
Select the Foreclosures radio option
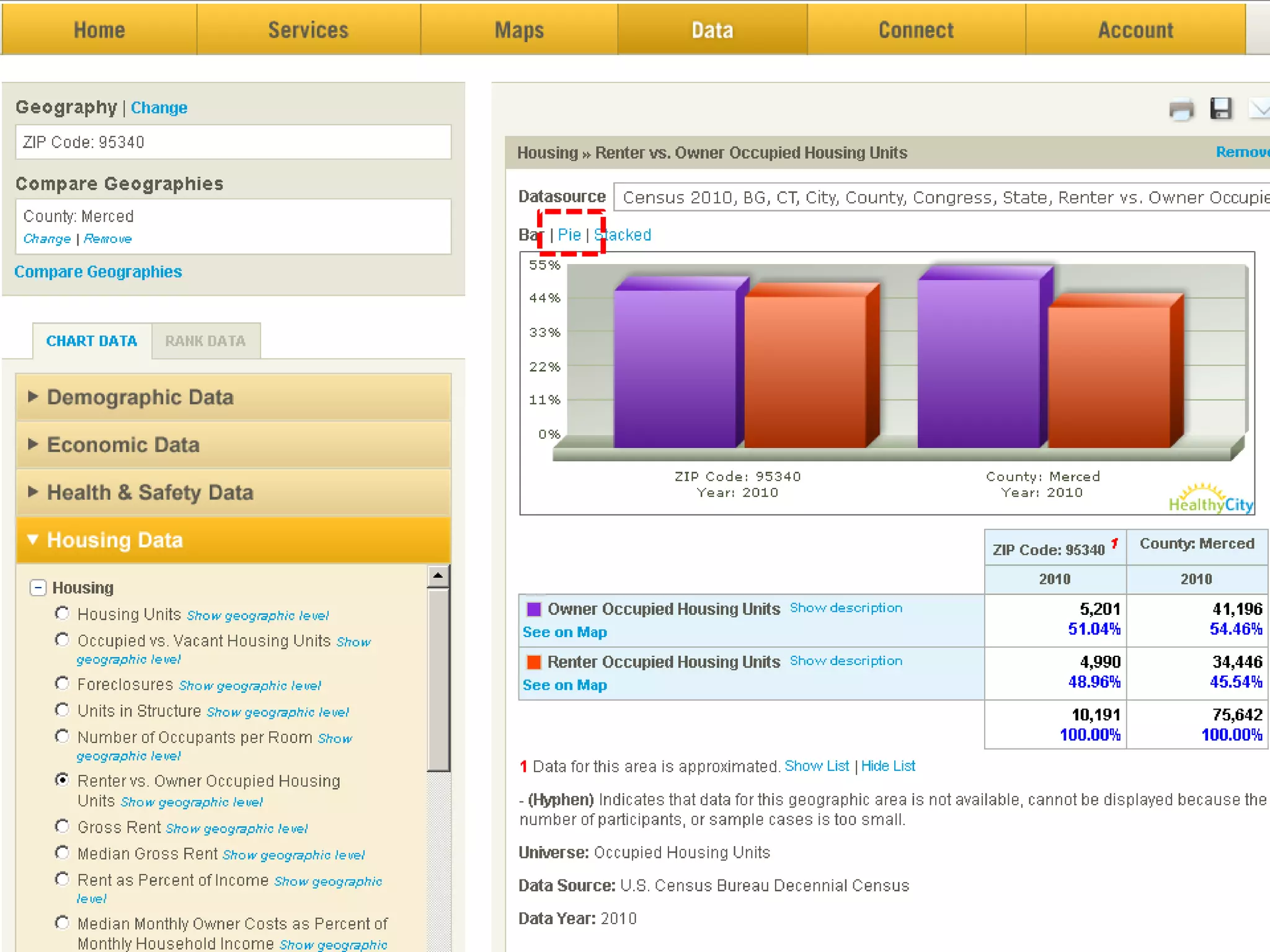62,683
